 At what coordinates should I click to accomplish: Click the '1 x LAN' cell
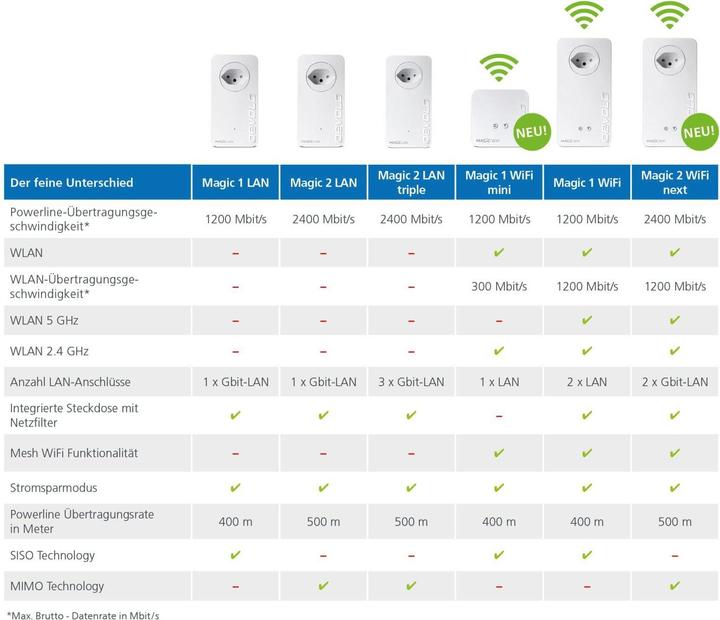coord(499,382)
